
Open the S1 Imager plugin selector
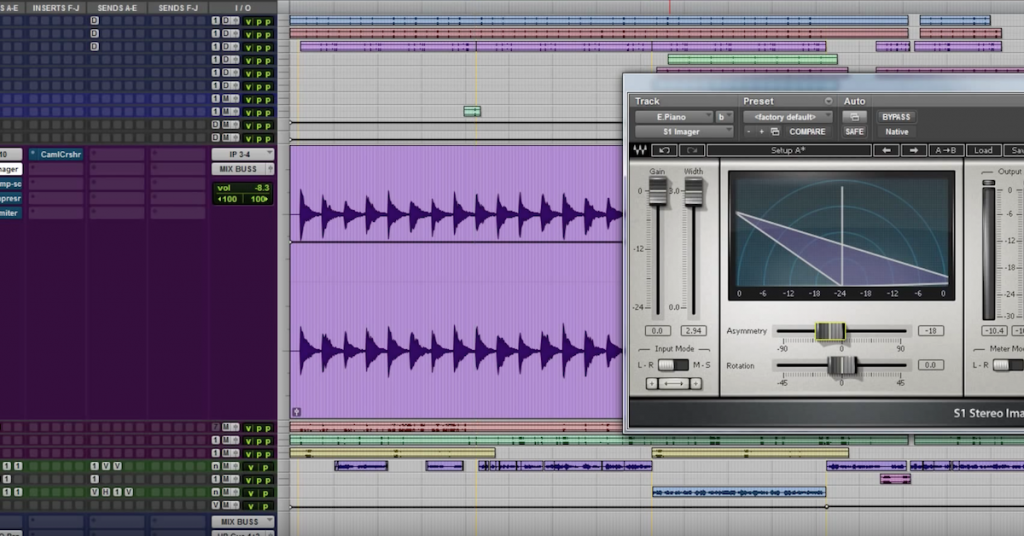[684, 131]
